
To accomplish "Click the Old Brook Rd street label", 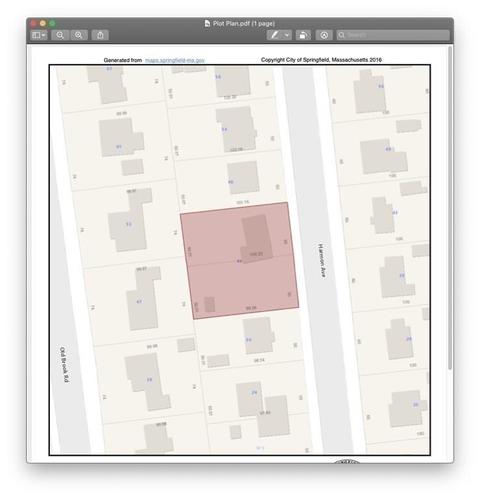I will coord(64,364).
